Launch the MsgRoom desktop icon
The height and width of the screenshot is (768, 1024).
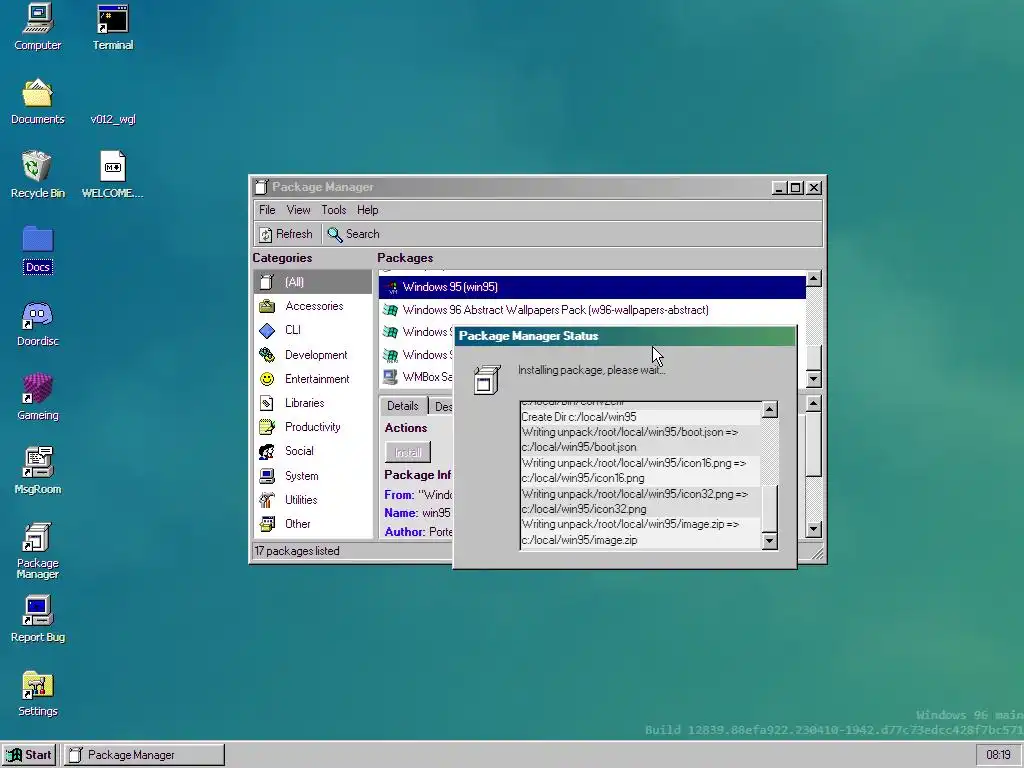pos(37,471)
